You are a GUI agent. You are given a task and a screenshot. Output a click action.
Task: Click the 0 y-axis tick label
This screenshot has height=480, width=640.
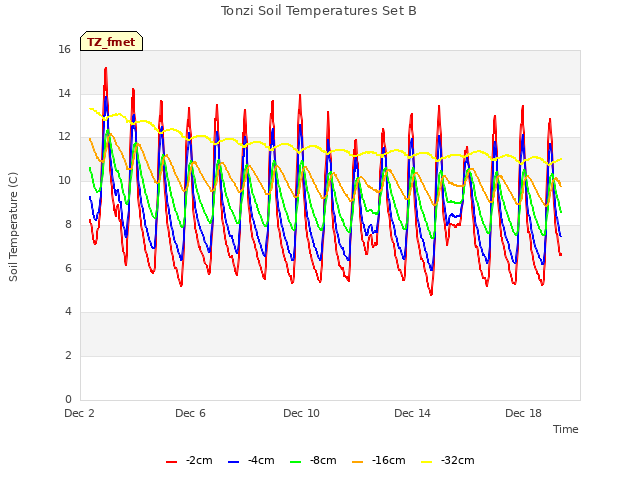tap(68, 399)
